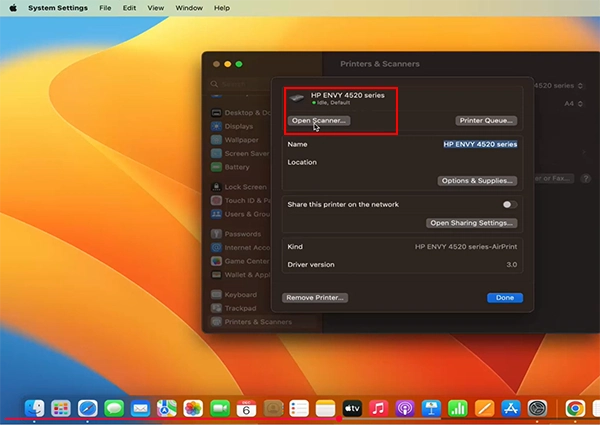The width and height of the screenshot is (600, 425).
Task: Launch Safari from the Dock
Action: pos(88,408)
